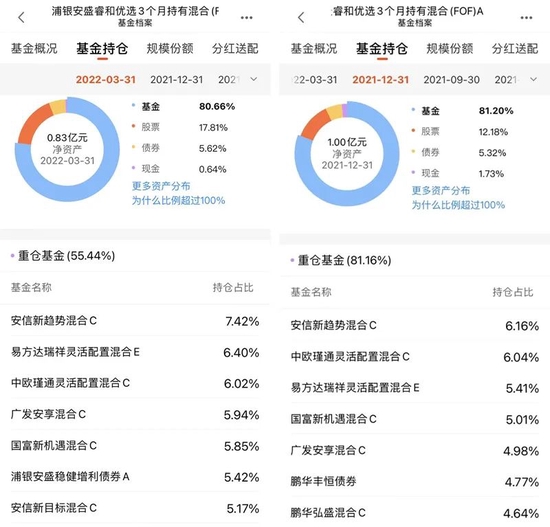This screenshot has height=527, width=550.
Task: Select 2021-12-31 date in left panel
Action: coord(177,80)
